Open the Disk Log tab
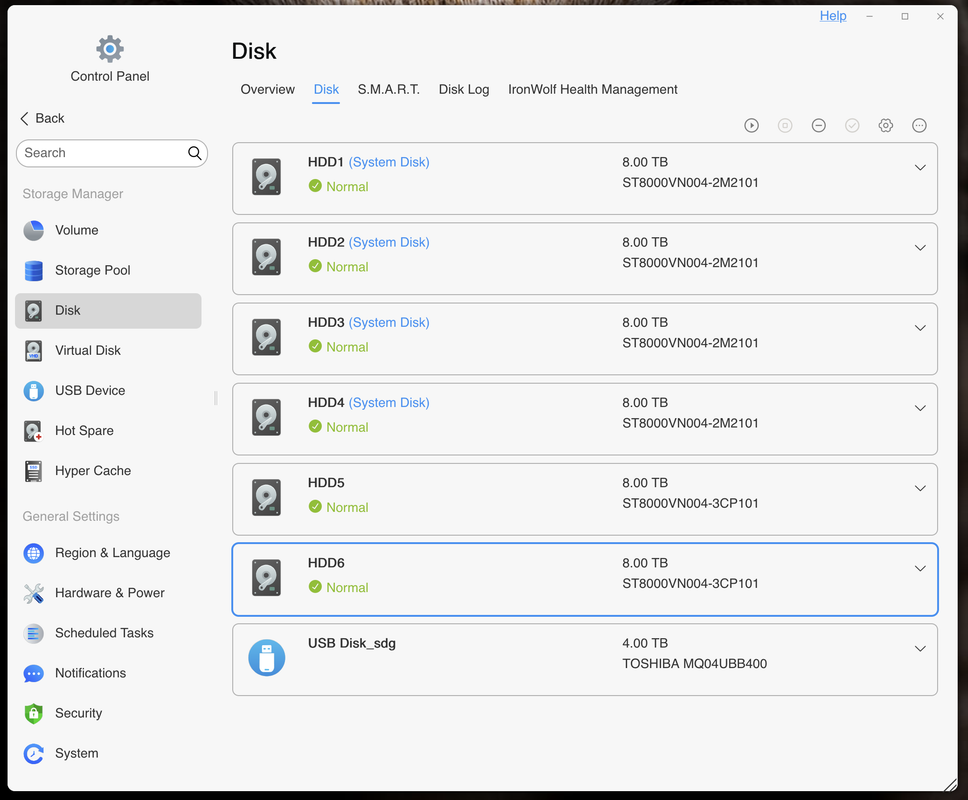Image resolution: width=968 pixels, height=800 pixels. coord(464,90)
